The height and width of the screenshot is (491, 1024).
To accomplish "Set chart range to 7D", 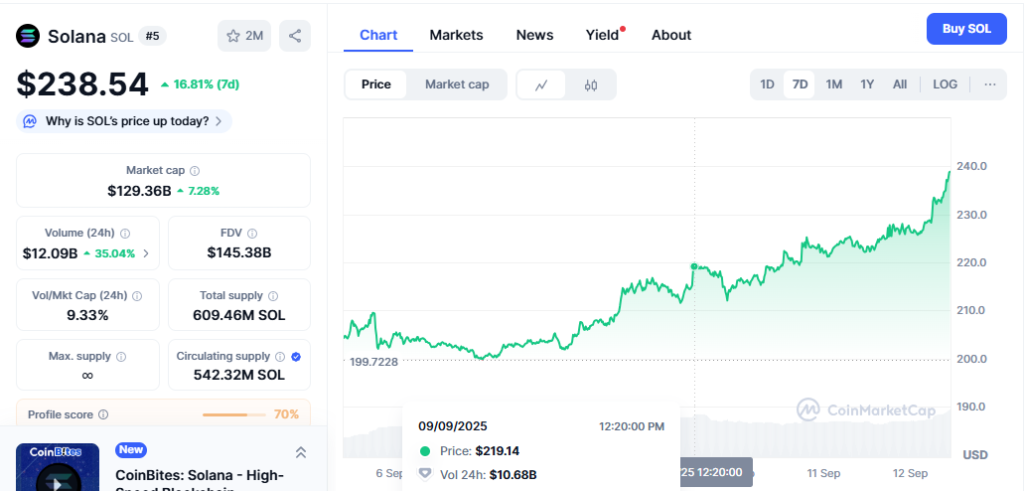I will coord(799,84).
